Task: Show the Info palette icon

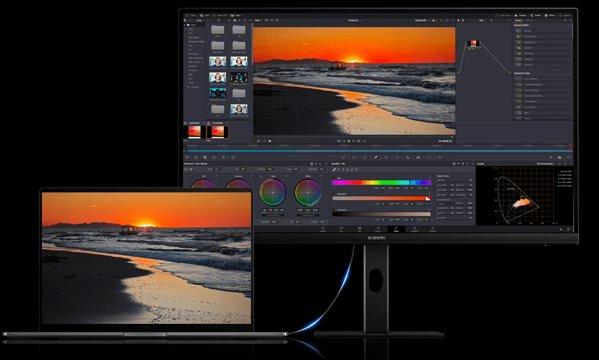Action: [568, 157]
